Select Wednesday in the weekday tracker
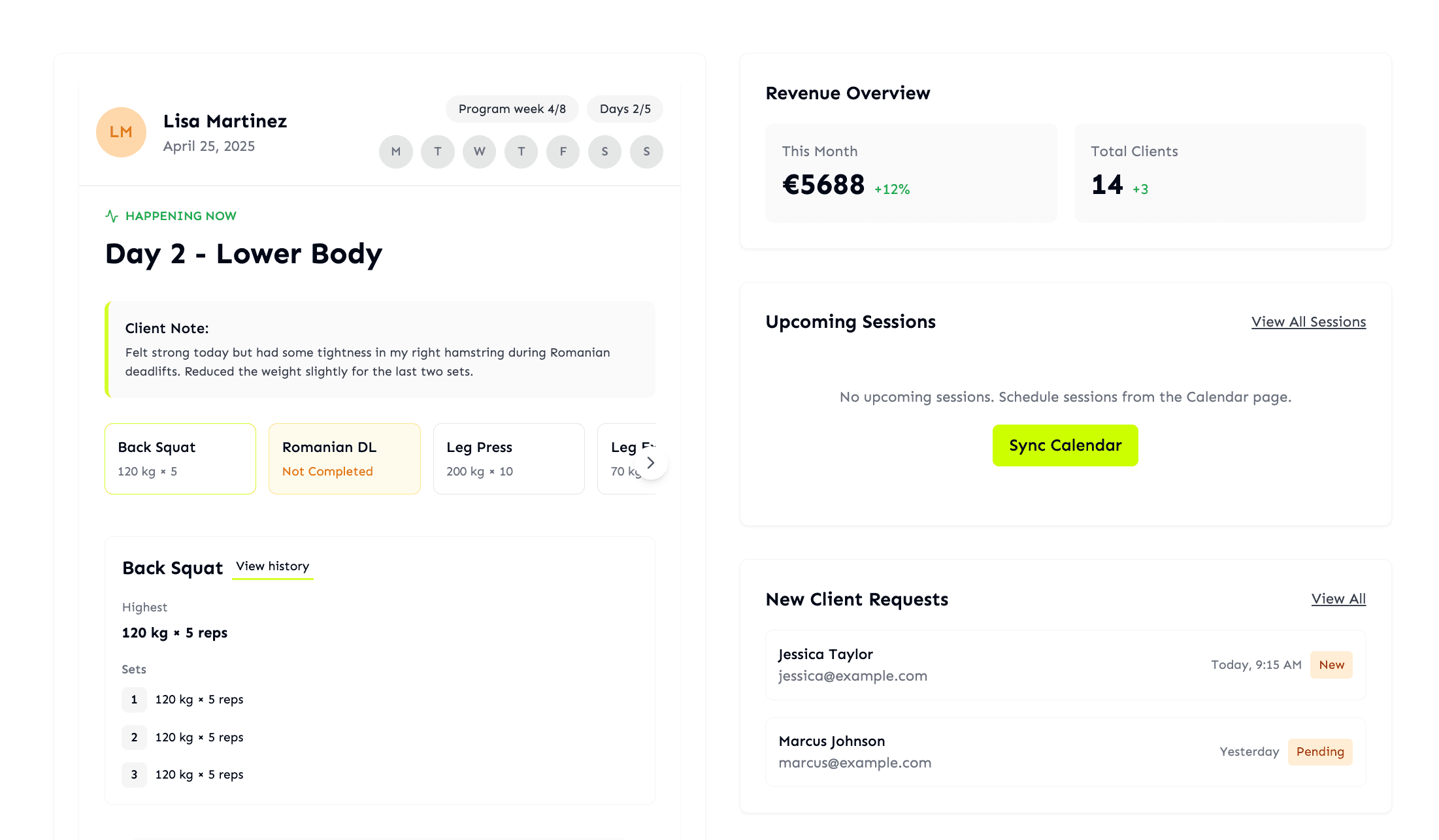This screenshot has height=840, width=1439. [x=479, y=152]
